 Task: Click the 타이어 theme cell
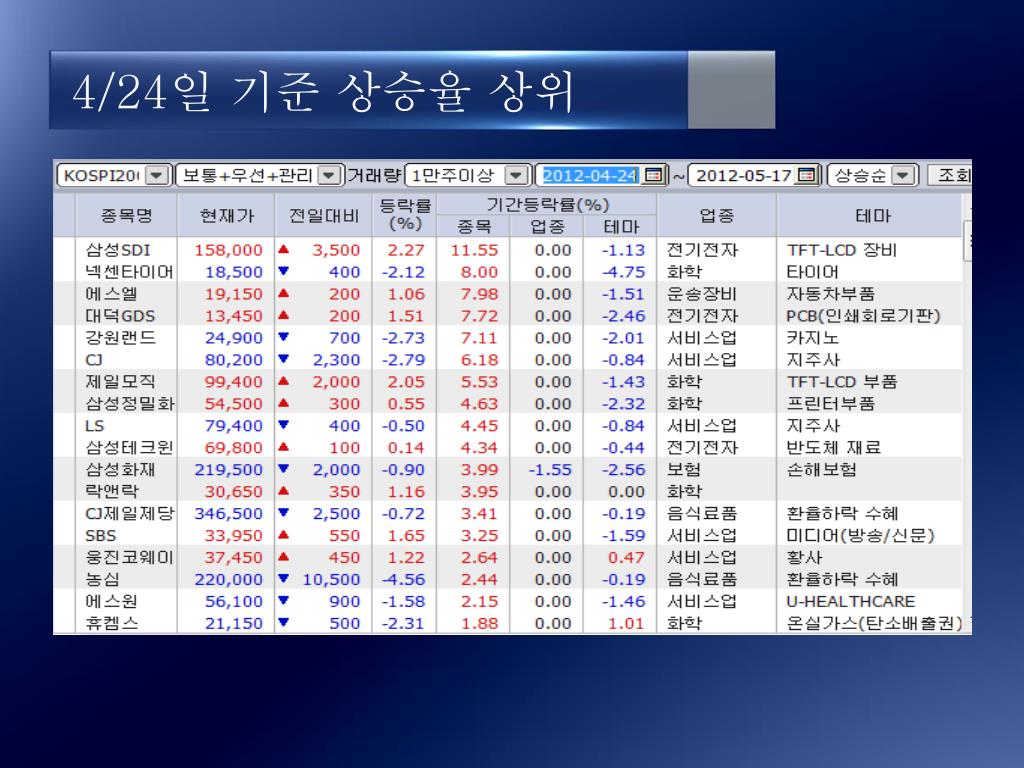812,272
